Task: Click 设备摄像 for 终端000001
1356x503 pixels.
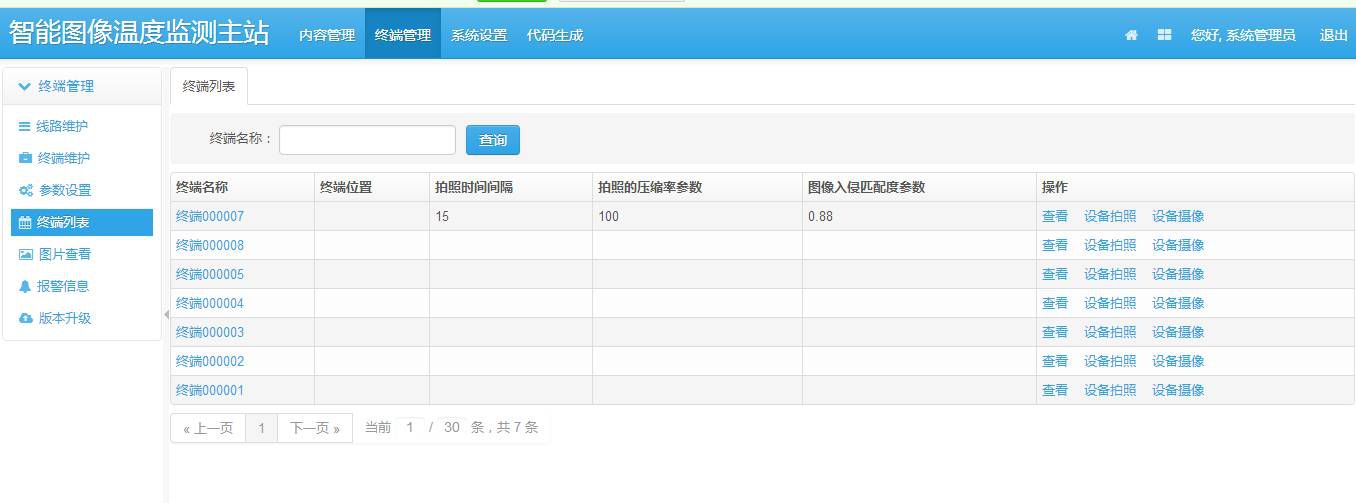Action: (x=1177, y=390)
